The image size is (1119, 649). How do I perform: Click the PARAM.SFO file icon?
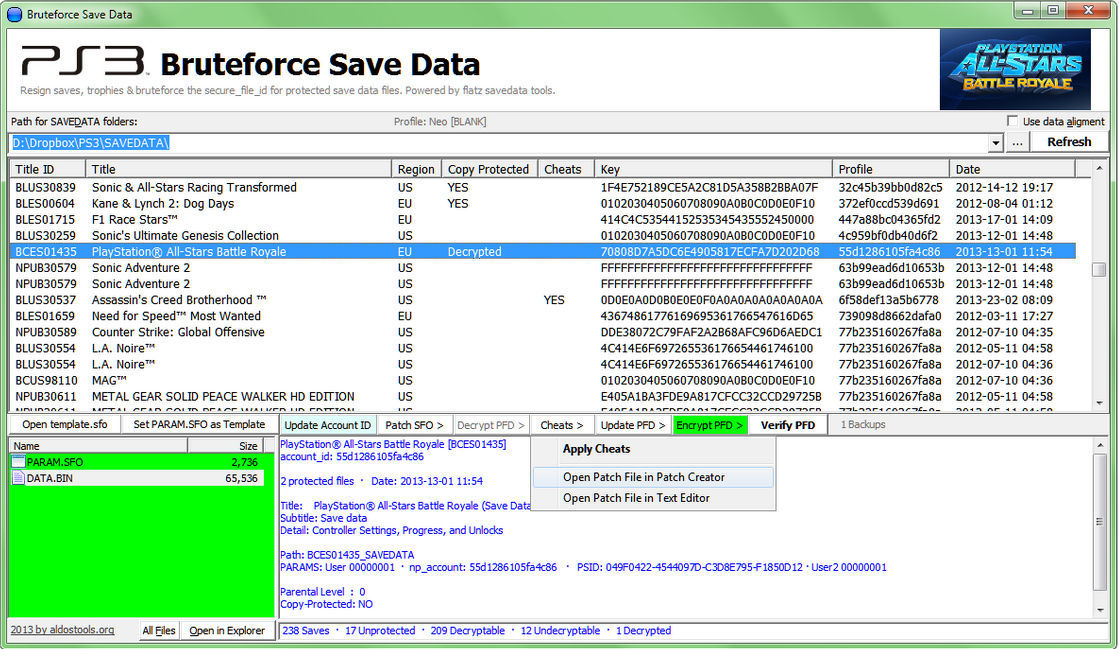pos(18,462)
